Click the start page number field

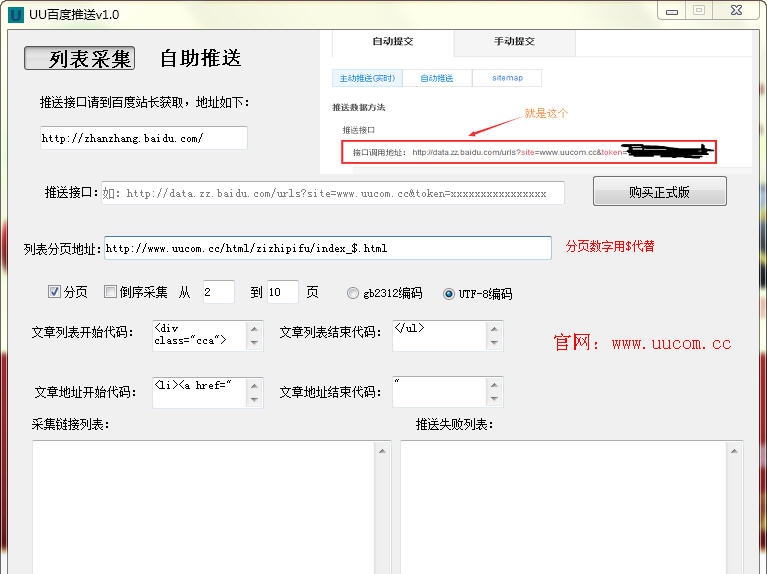pyautogui.click(x=219, y=292)
